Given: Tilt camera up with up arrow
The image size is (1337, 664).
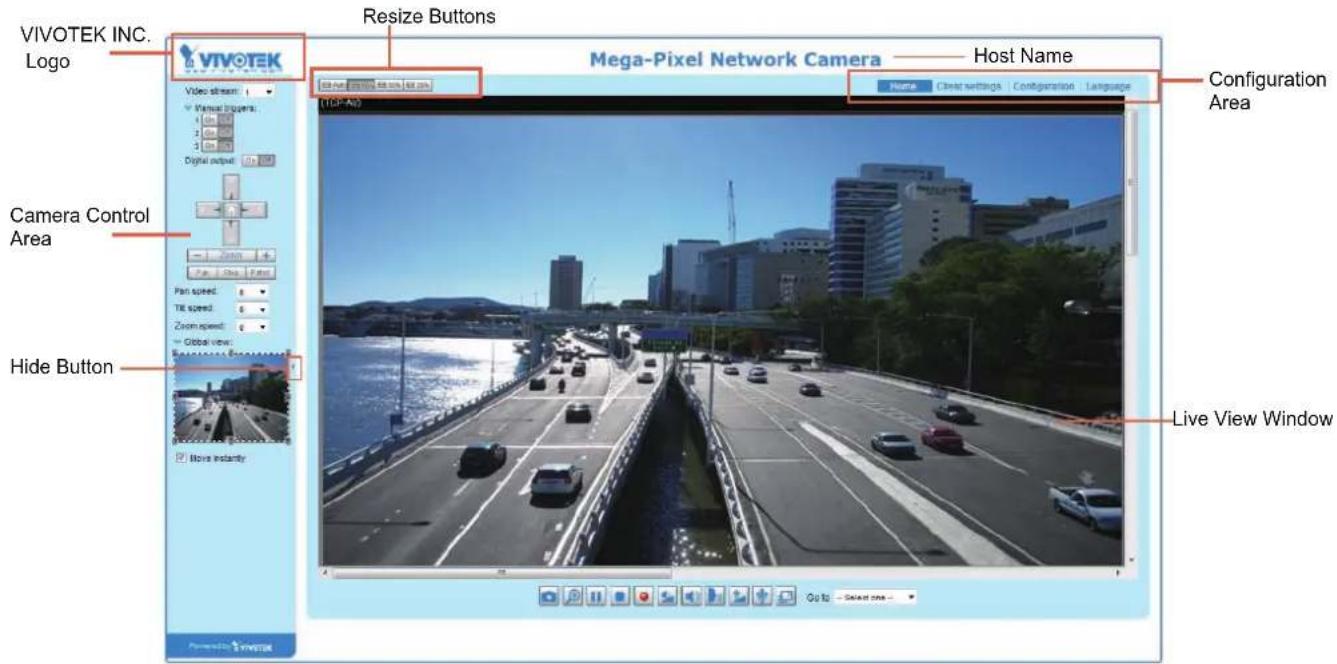Looking at the screenshot, I should pos(230,186).
